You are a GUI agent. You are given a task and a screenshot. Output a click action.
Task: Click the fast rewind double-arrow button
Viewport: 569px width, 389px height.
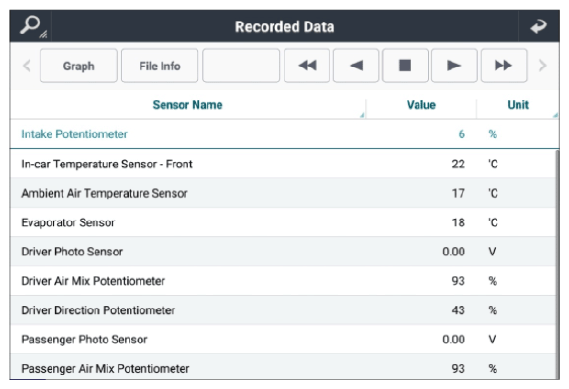coord(307,66)
